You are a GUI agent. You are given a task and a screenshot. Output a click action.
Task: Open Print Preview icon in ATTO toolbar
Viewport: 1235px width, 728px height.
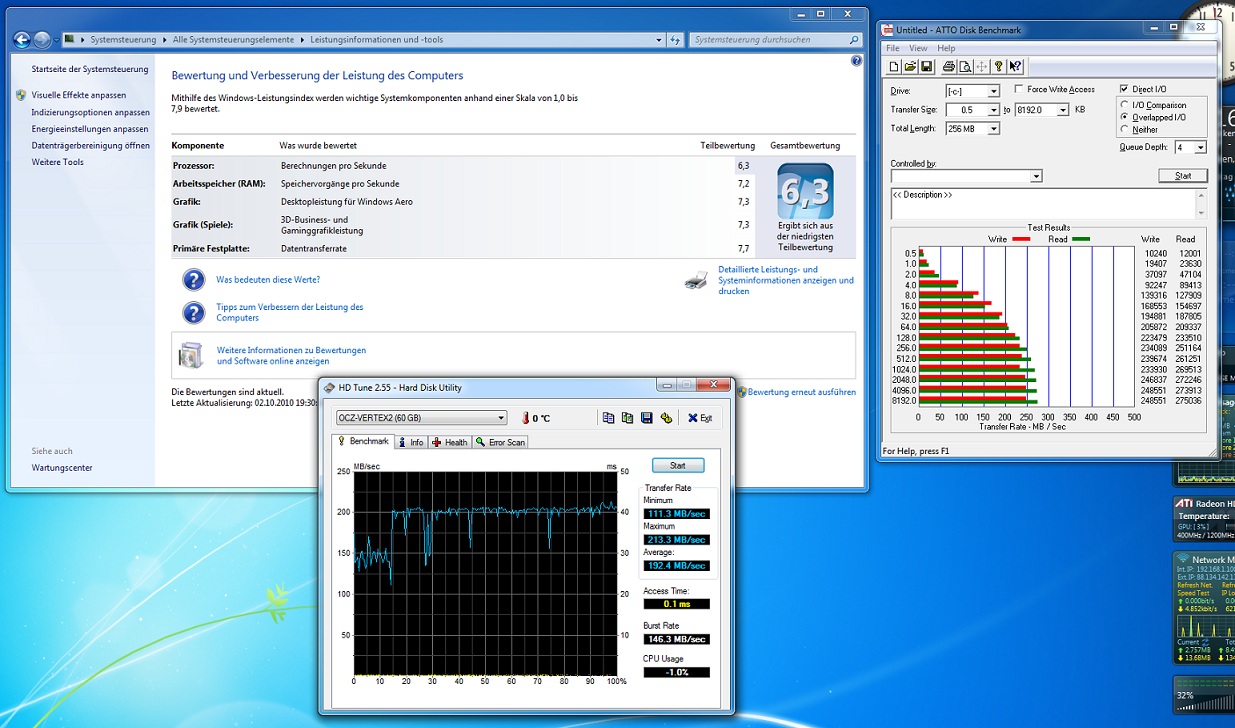[x=965, y=67]
